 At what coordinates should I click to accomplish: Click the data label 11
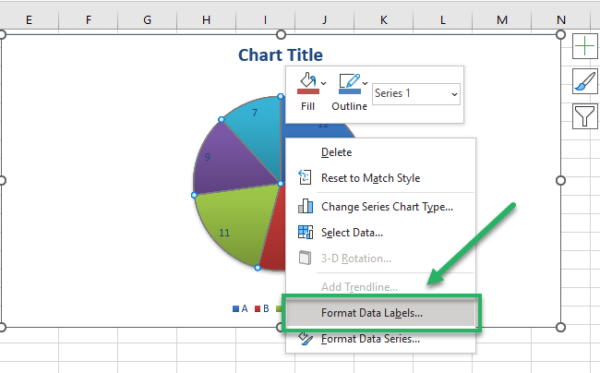(224, 233)
